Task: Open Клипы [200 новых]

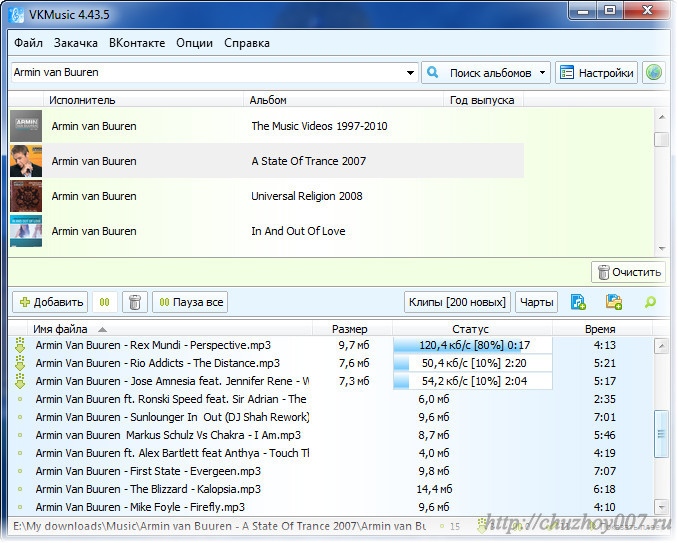Action: point(457,302)
